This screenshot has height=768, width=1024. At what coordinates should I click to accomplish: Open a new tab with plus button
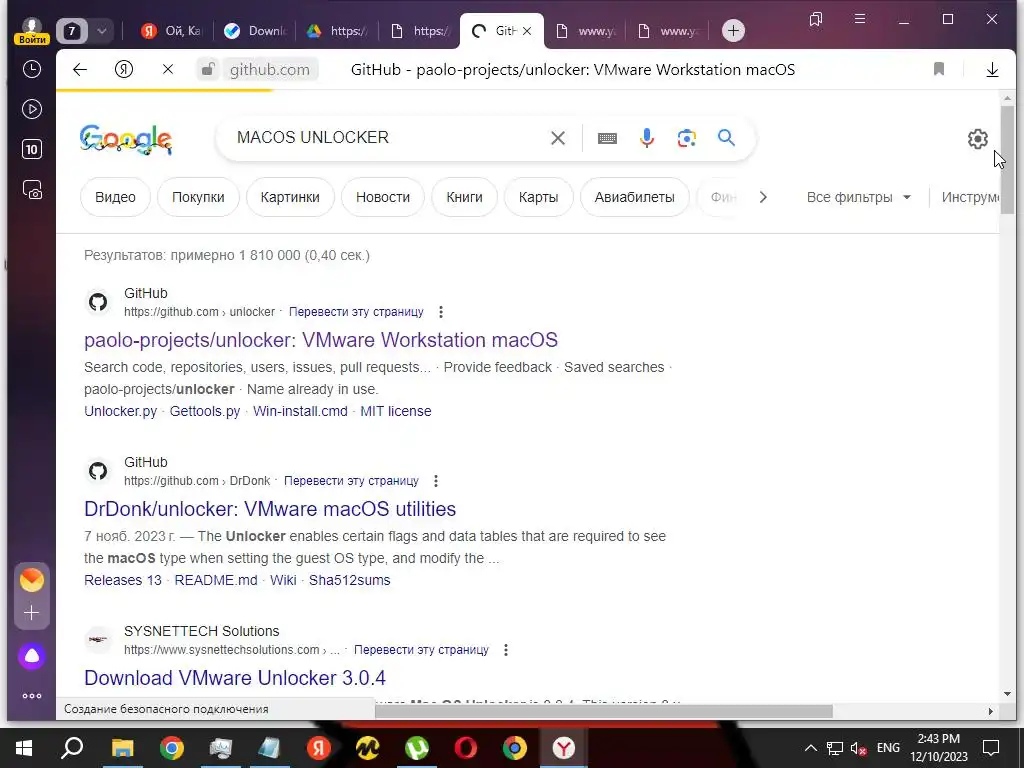(733, 31)
